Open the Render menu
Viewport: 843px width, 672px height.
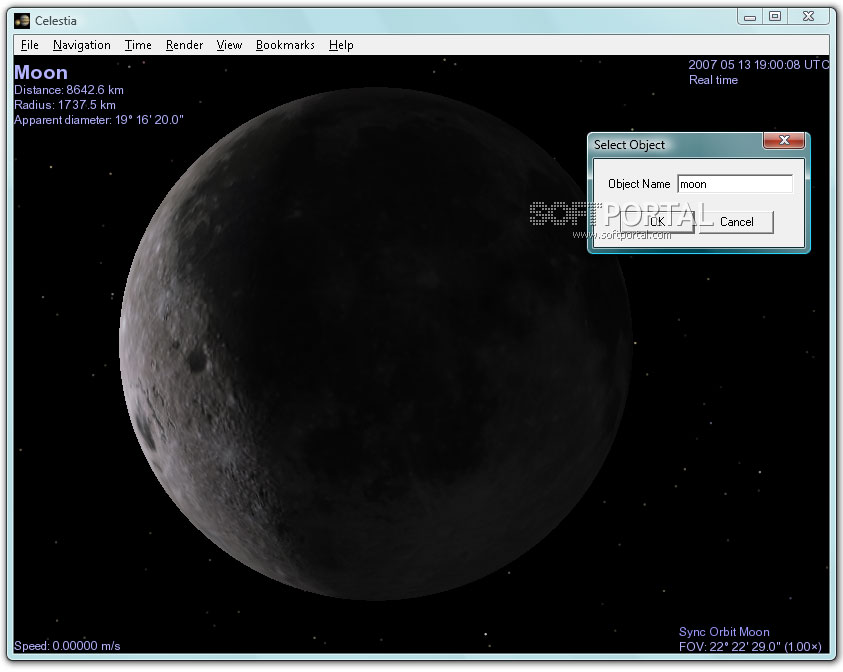pos(184,45)
